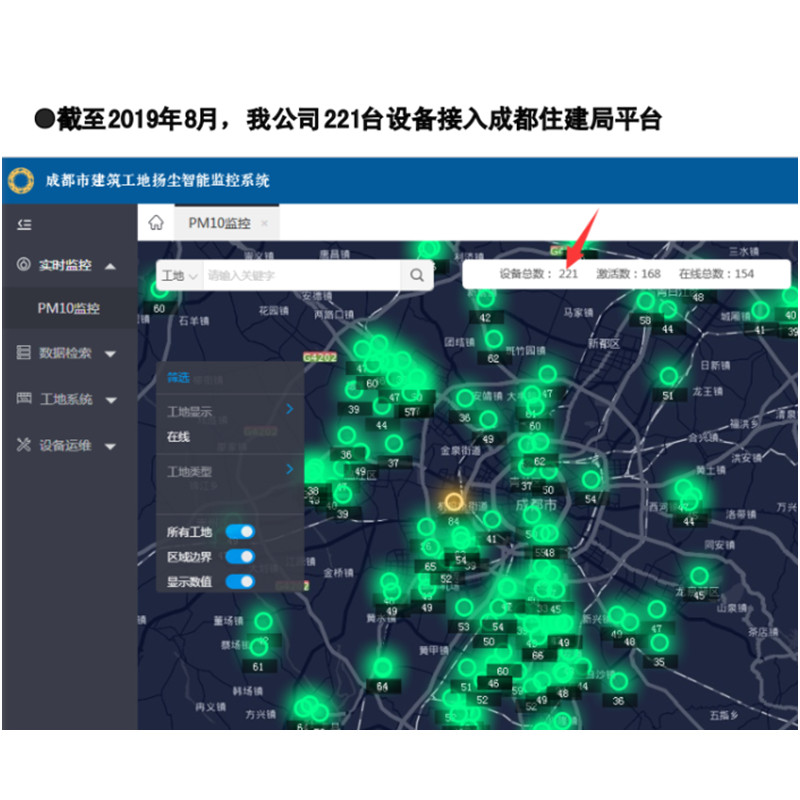This screenshot has width=800, height=800.
Task: Collapse the left navigation sidebar
Action: pyautogui.click(x=22, y=224)
